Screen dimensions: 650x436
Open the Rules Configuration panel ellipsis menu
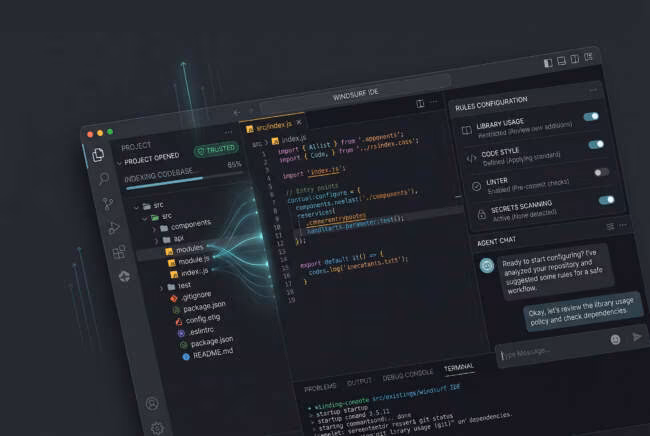(x=593, y=90)
